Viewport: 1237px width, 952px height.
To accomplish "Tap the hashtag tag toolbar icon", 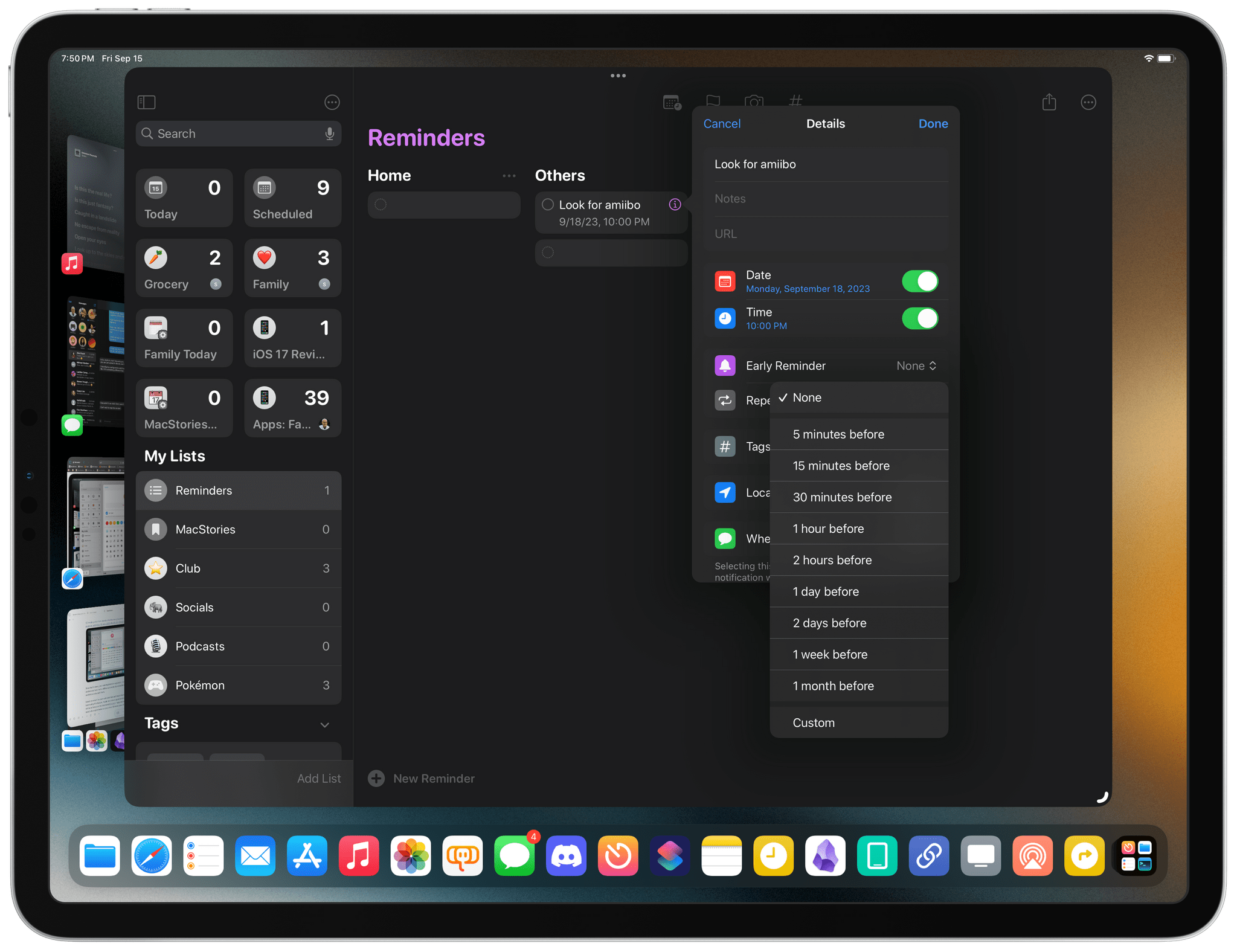I will pyautogui.click(x=796, y=100).
